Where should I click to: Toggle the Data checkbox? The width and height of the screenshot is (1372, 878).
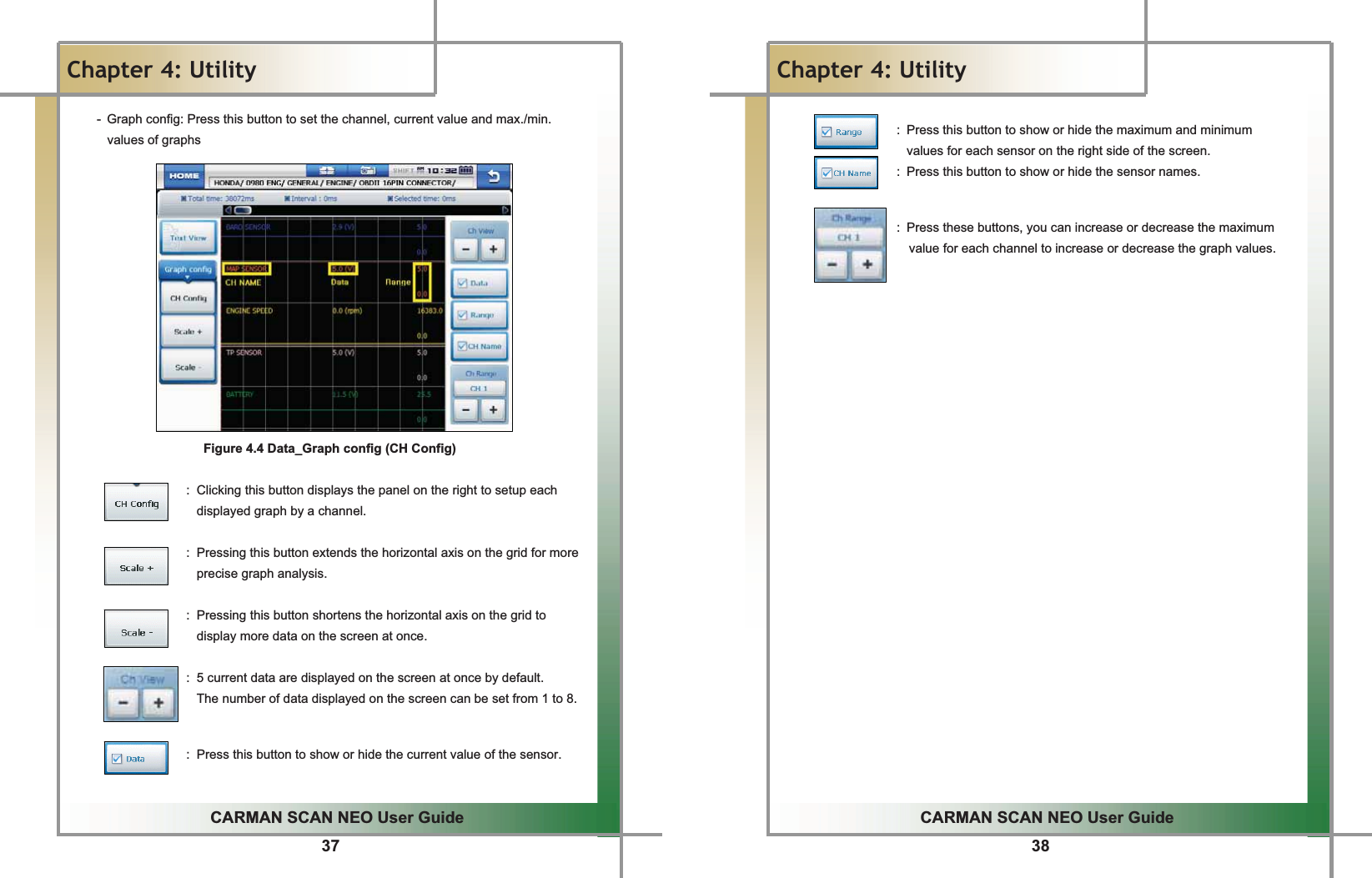click(x=479, y=283)
